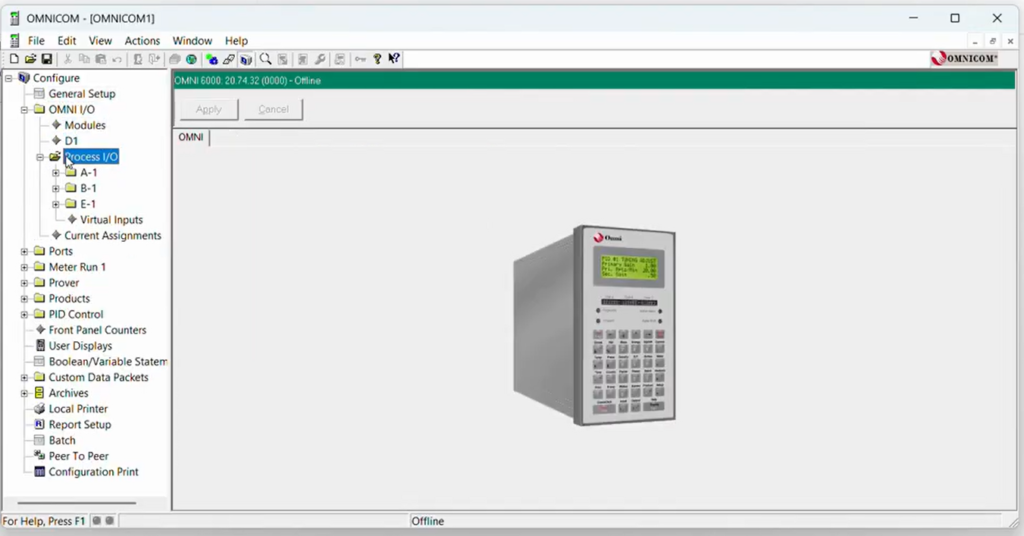
Task: Click the magnifying glass search icon
Action: click(266, 59)
